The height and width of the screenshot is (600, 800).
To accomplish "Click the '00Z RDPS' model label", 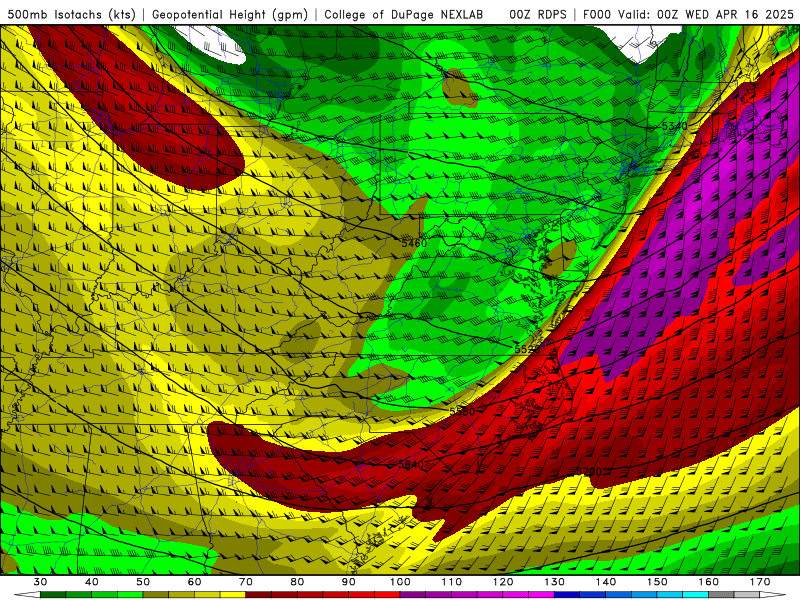I will pyautogui.click(x=538, y=14).
